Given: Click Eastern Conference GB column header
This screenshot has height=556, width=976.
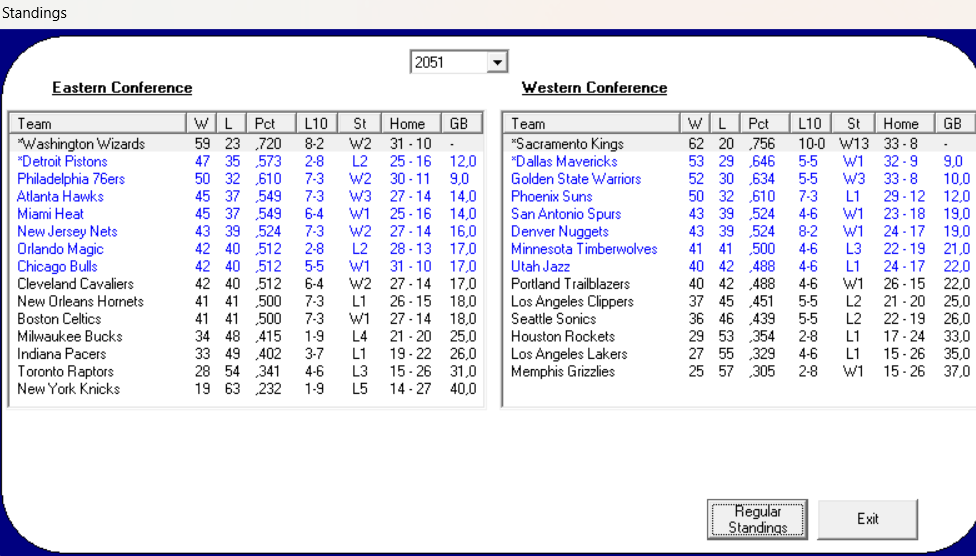Looking at the screenshot, I should tap(462, 123).
